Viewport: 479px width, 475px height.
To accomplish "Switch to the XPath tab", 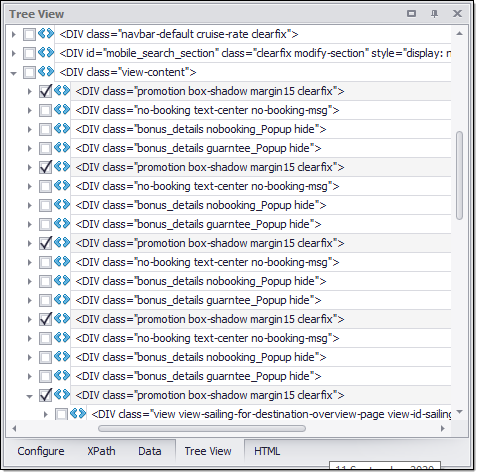I will (x=101, y=451).
